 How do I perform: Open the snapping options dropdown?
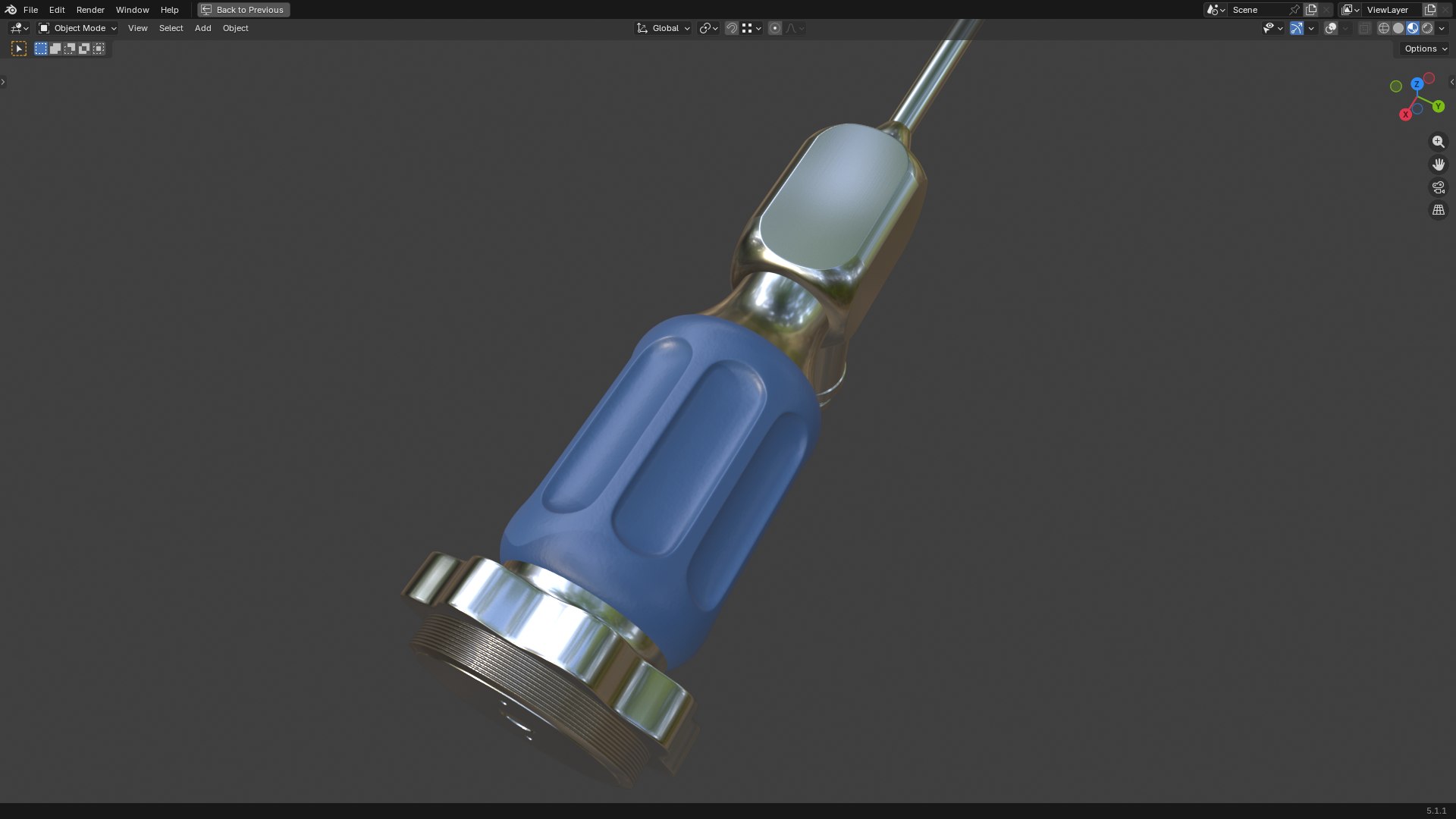tap(752, 28)
